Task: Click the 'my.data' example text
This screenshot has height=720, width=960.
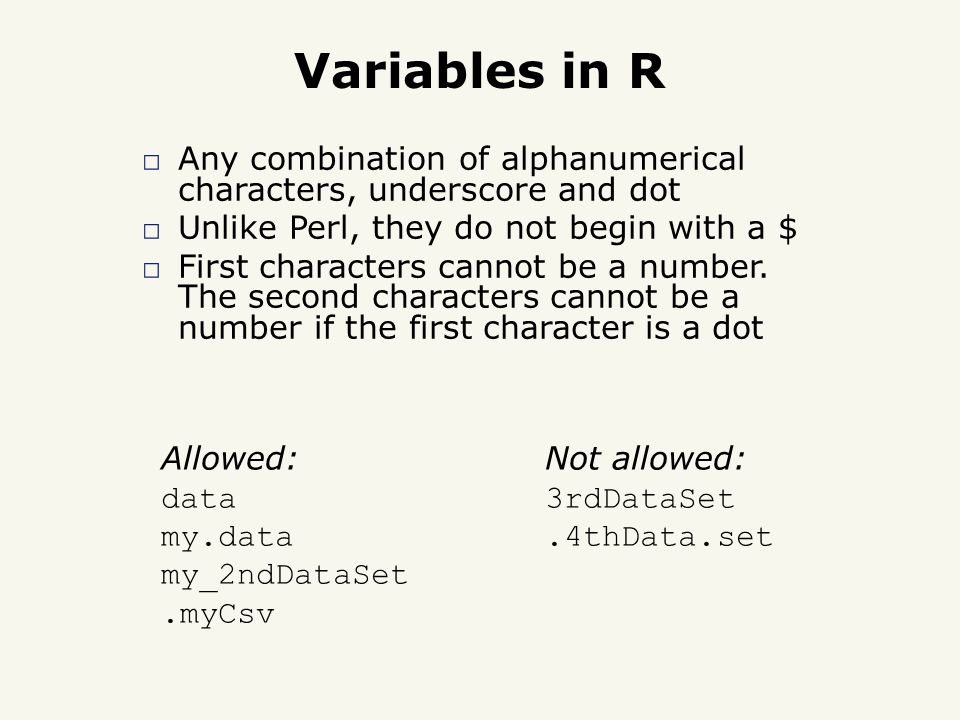Action: (227, 538)
